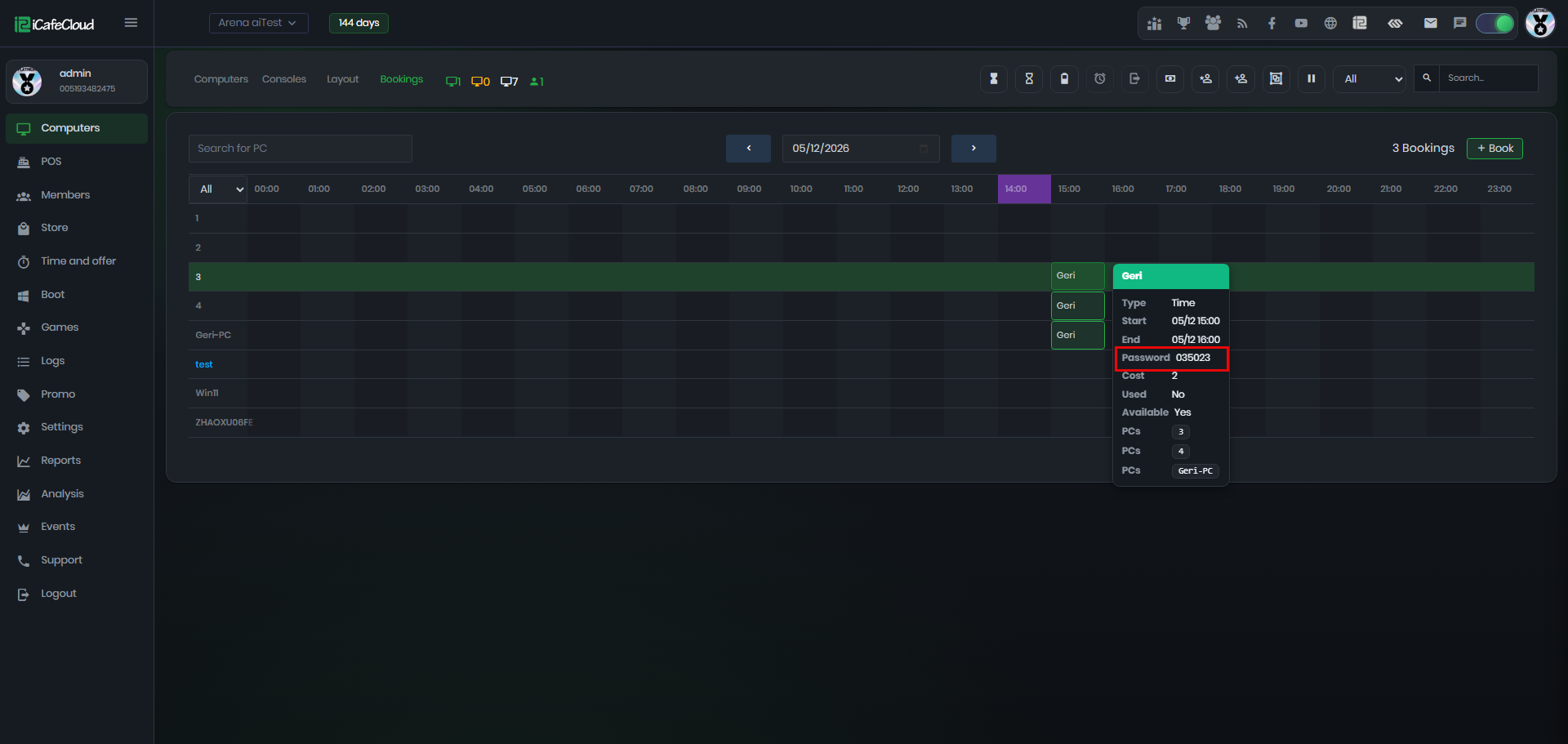
Task: Click the globe website icon
Action: [x=1330, y=24]
